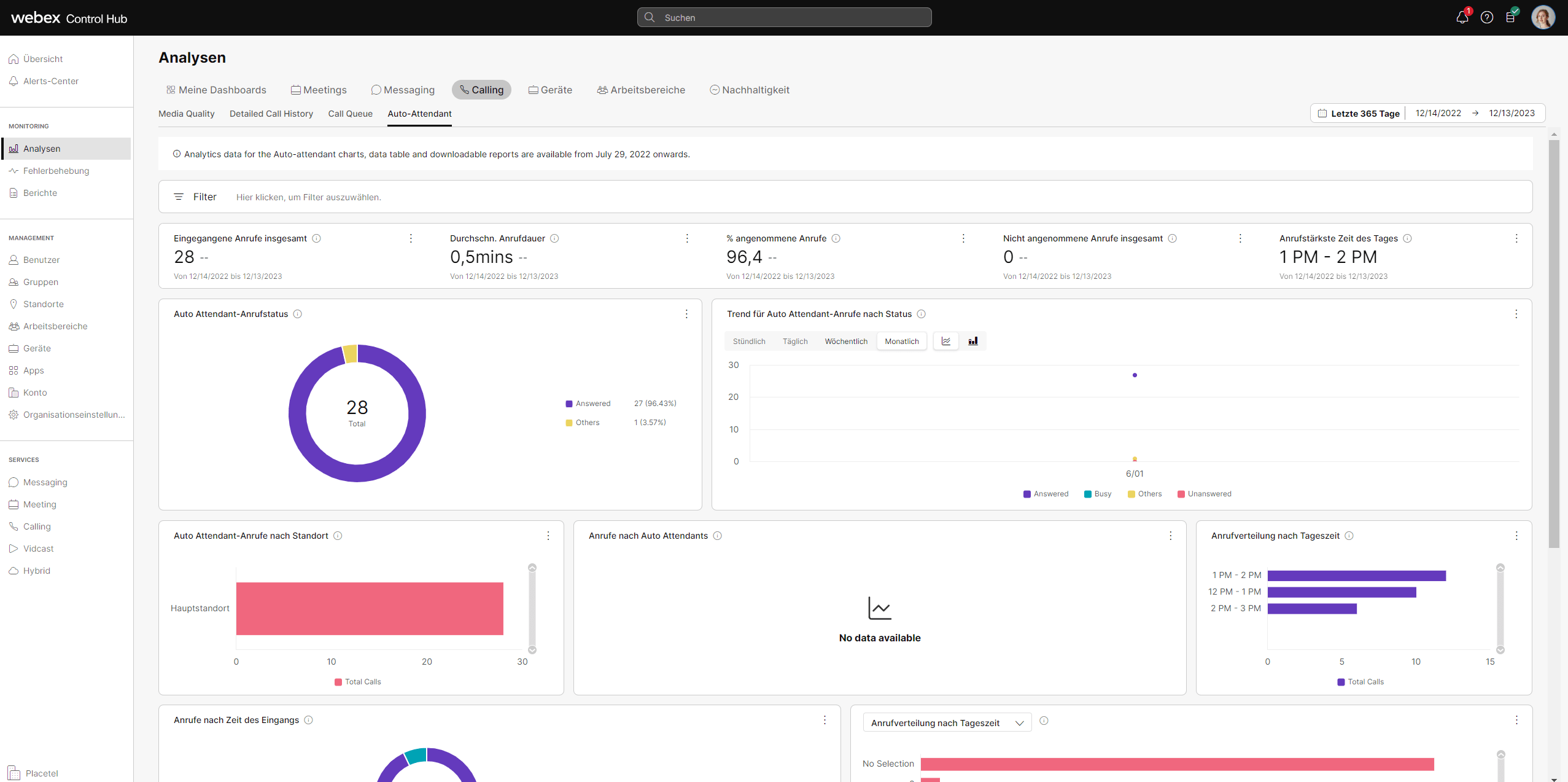This screenshot has height=782, width=1568.
Task: Open the tasks clipboard icon in header
Action: coord(1511,17)
